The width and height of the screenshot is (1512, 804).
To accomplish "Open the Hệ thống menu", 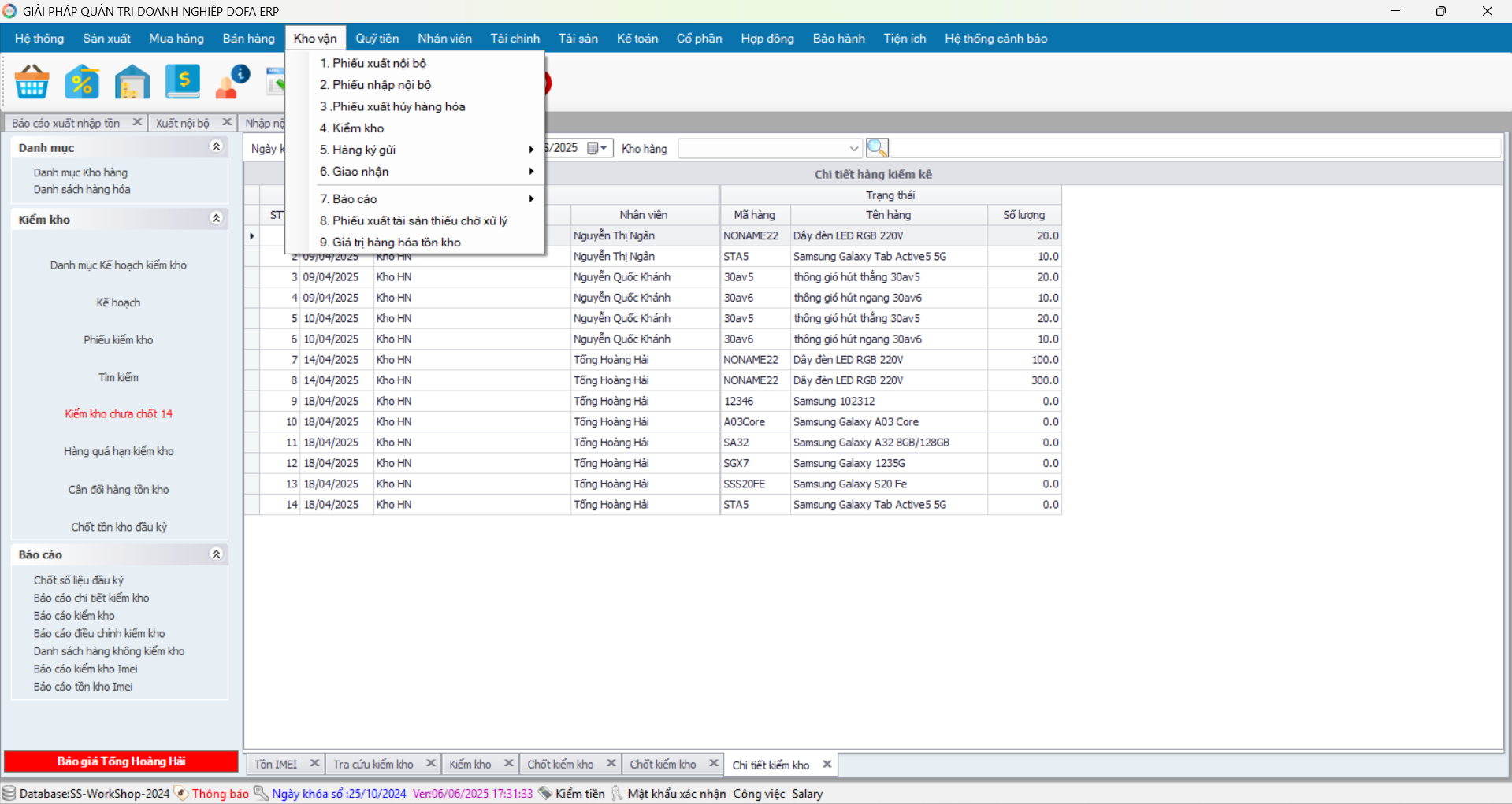I will coord(39,39).
